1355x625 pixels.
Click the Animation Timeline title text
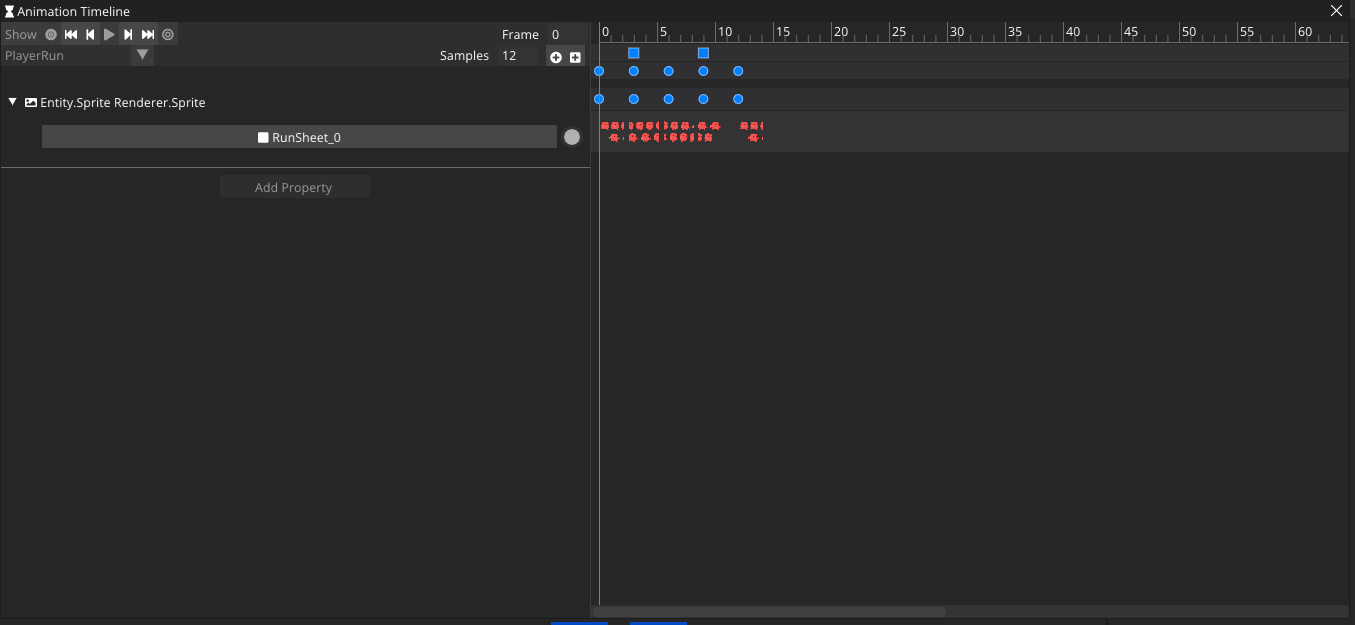[x=73, y=11]
